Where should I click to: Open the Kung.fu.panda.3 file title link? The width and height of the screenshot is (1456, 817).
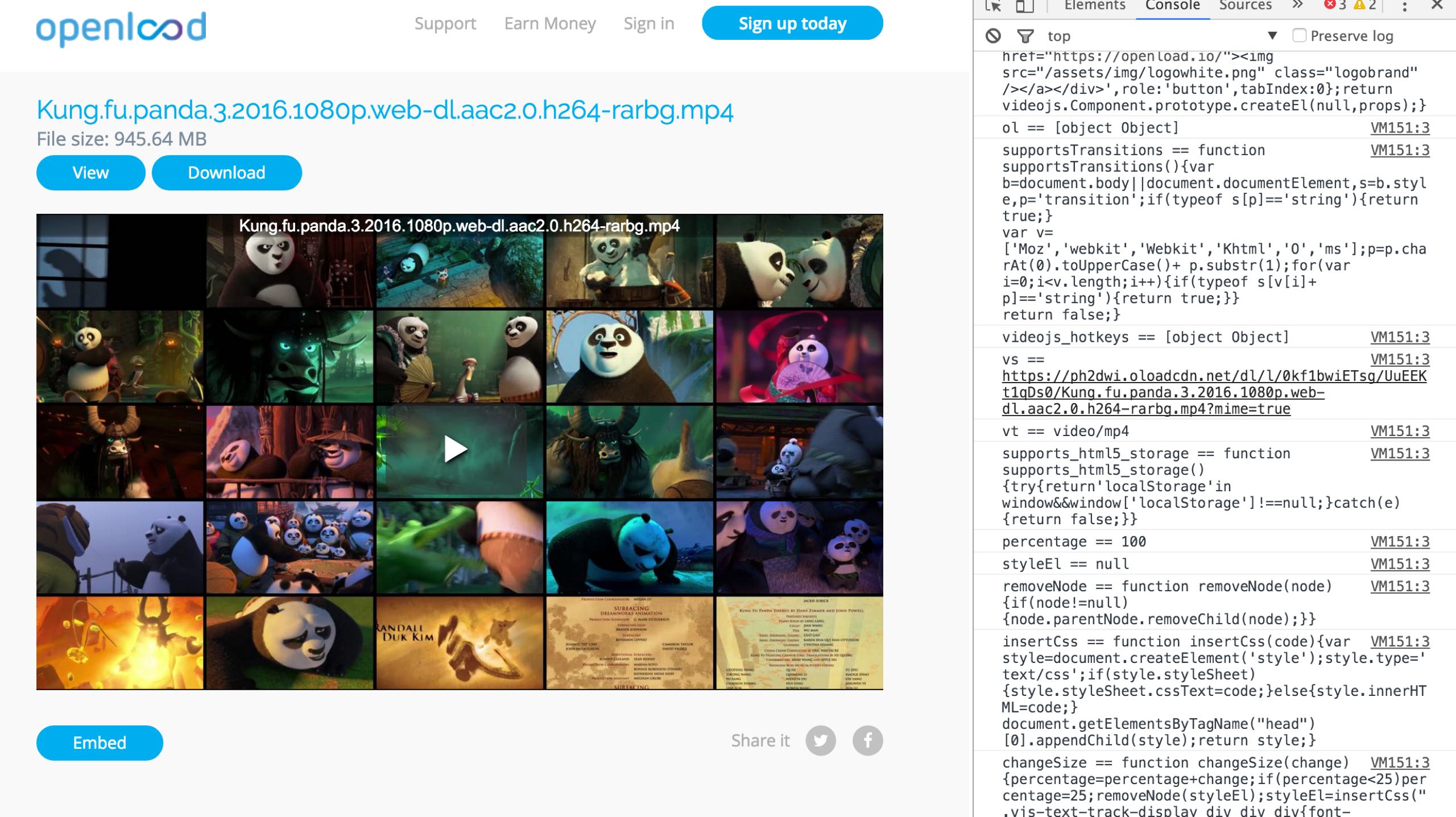pyautogui.click(x=385, y=110)
